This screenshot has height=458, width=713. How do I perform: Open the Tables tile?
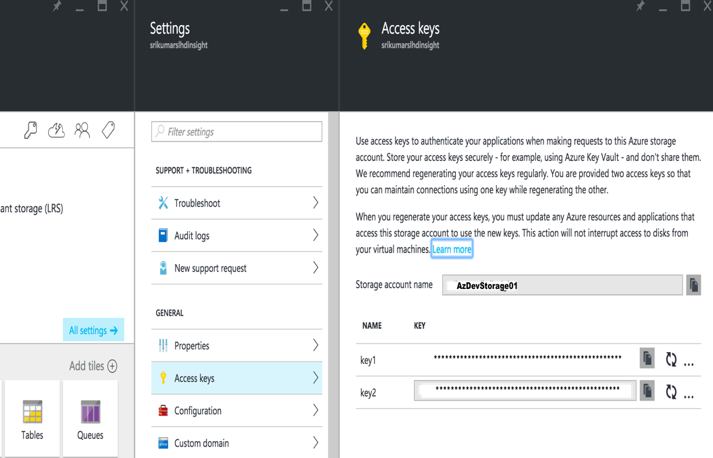(x=32, y=419)
